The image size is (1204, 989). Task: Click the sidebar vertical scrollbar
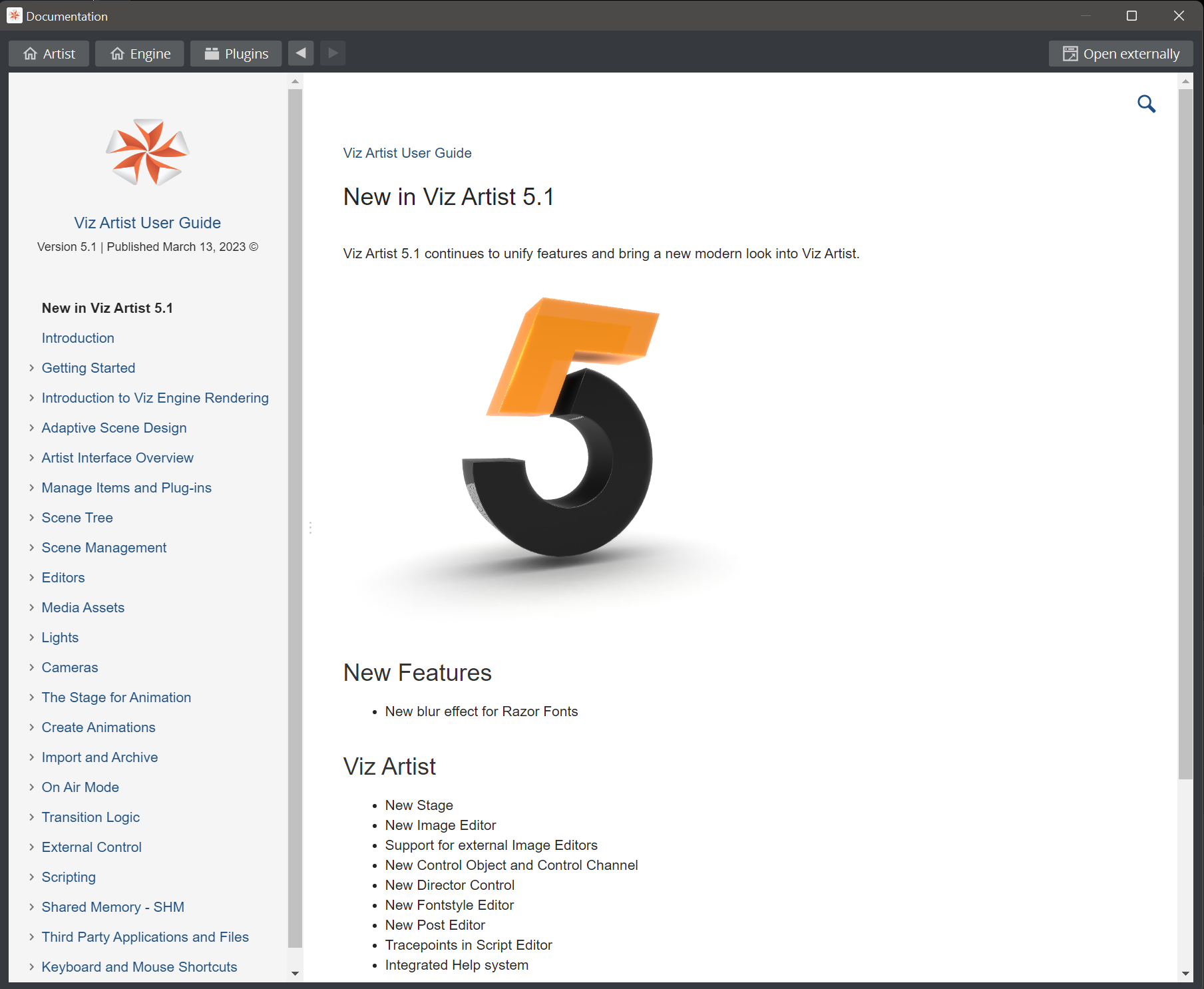coord(295,519)
